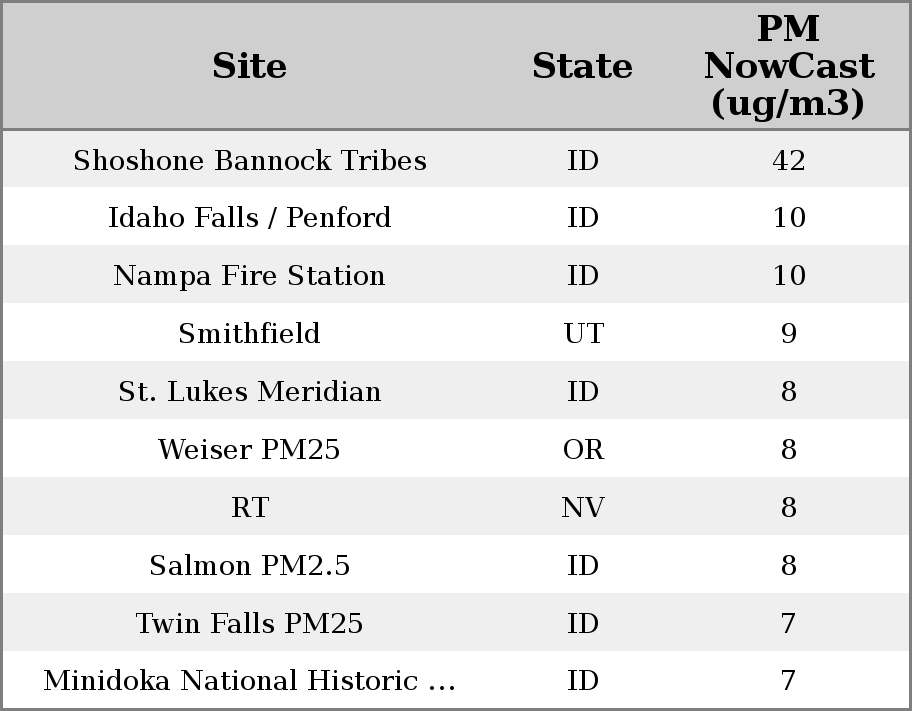Click the PM value 42 cell

789,161
